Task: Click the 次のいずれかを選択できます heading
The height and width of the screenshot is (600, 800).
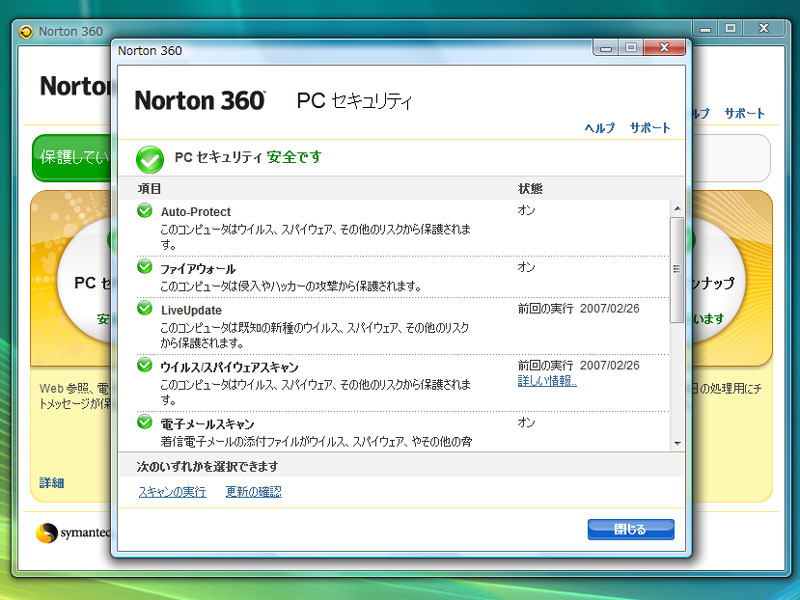Action: [208, 466]
